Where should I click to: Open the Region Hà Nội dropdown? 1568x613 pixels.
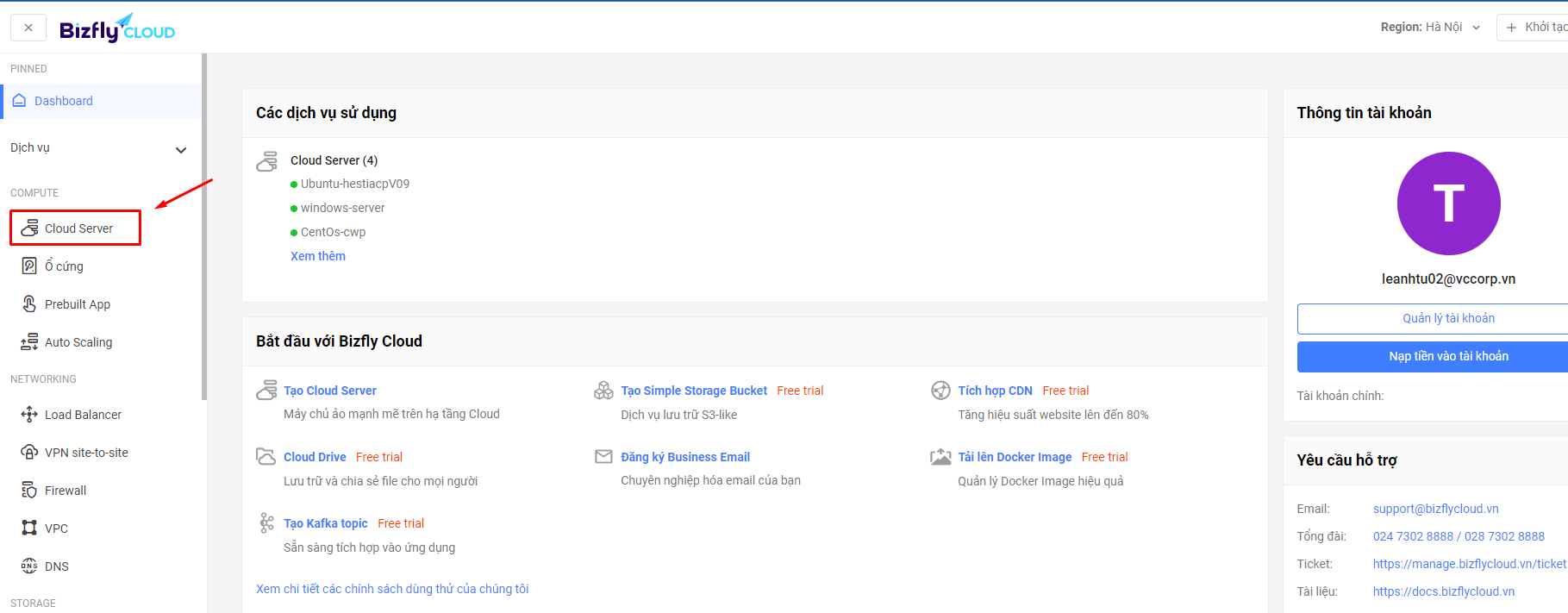tap(1430, 28)
